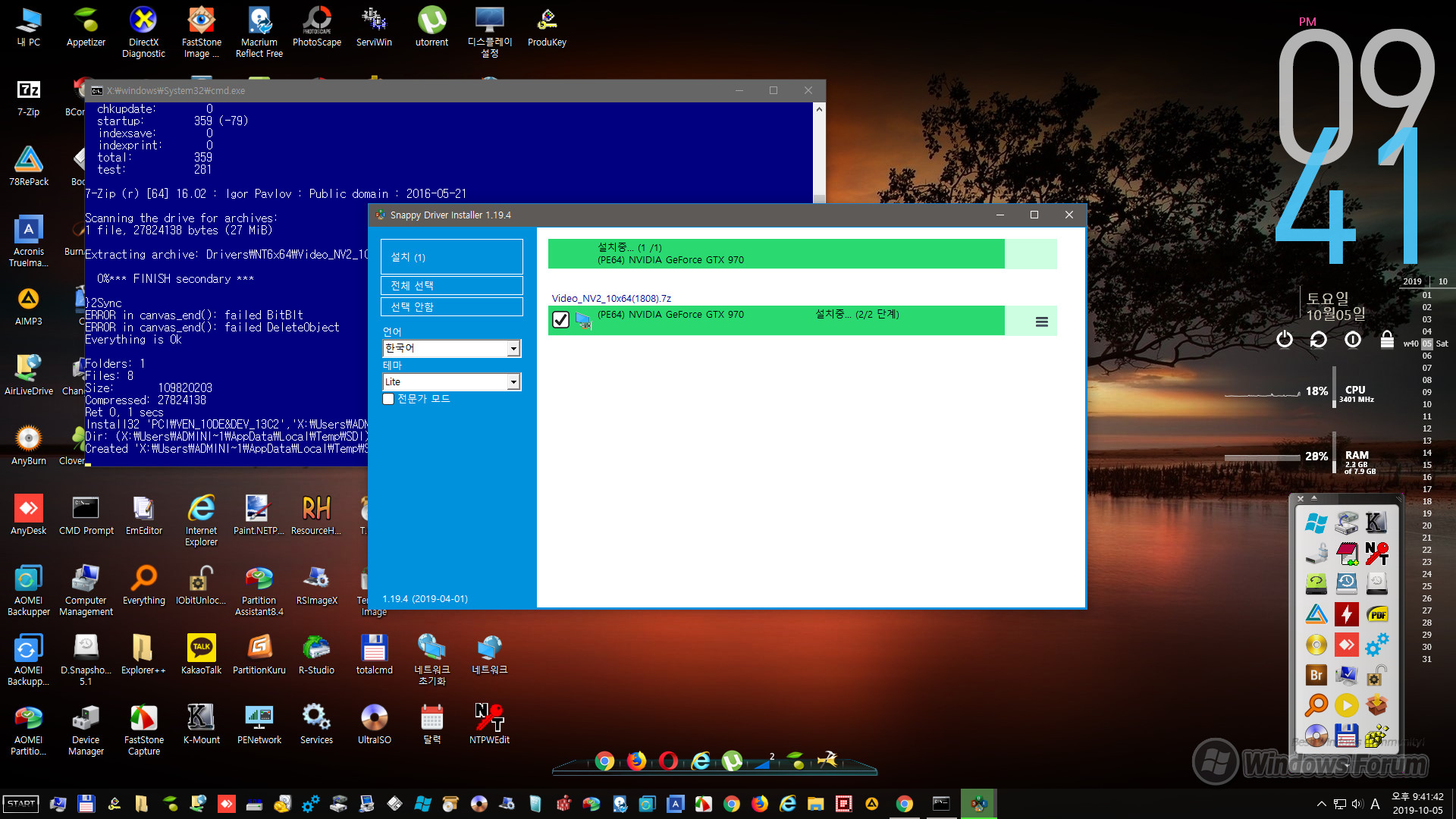Open the driver row hamburger menu

(1042, 322)
